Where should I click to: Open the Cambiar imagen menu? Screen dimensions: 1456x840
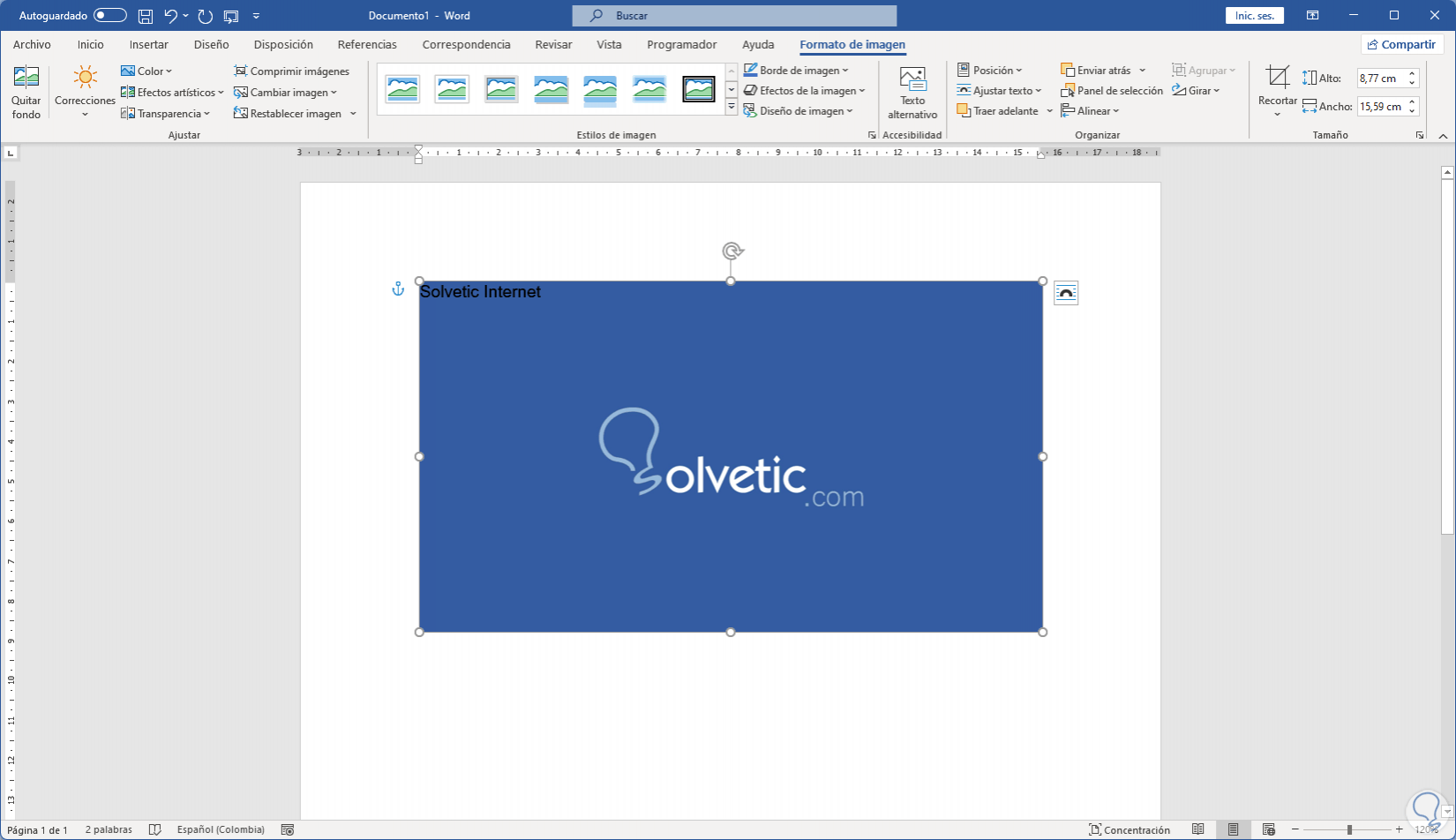tap(285, 93)
